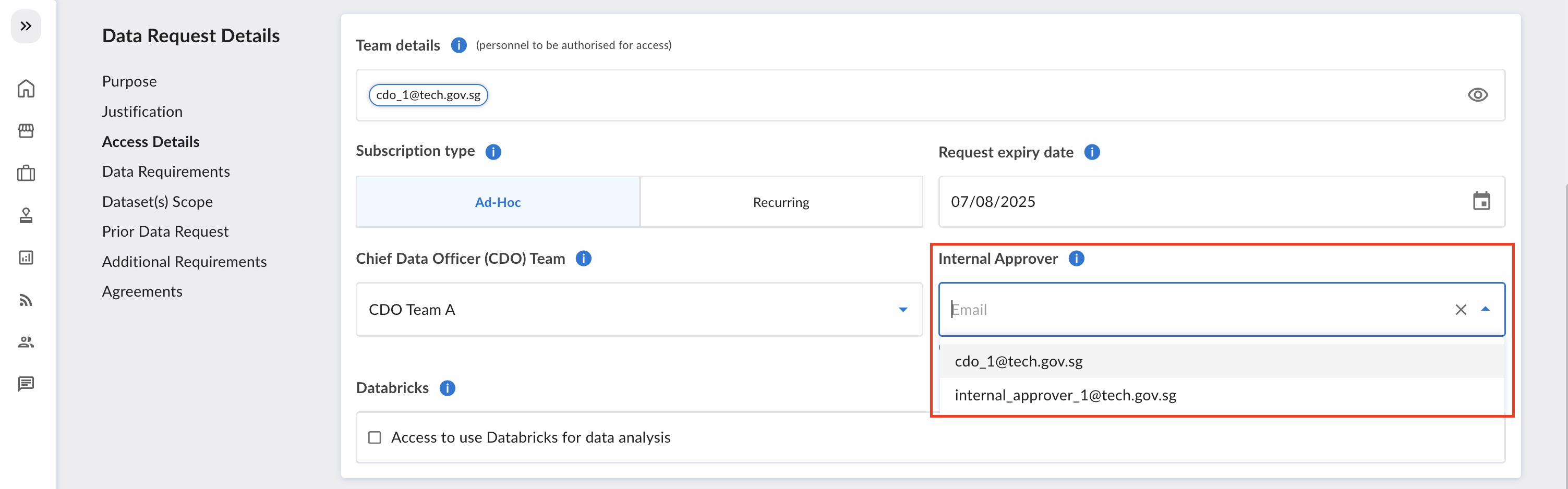
Task: Expand the sidebar with double chevron
Action: tap(26, 26)
